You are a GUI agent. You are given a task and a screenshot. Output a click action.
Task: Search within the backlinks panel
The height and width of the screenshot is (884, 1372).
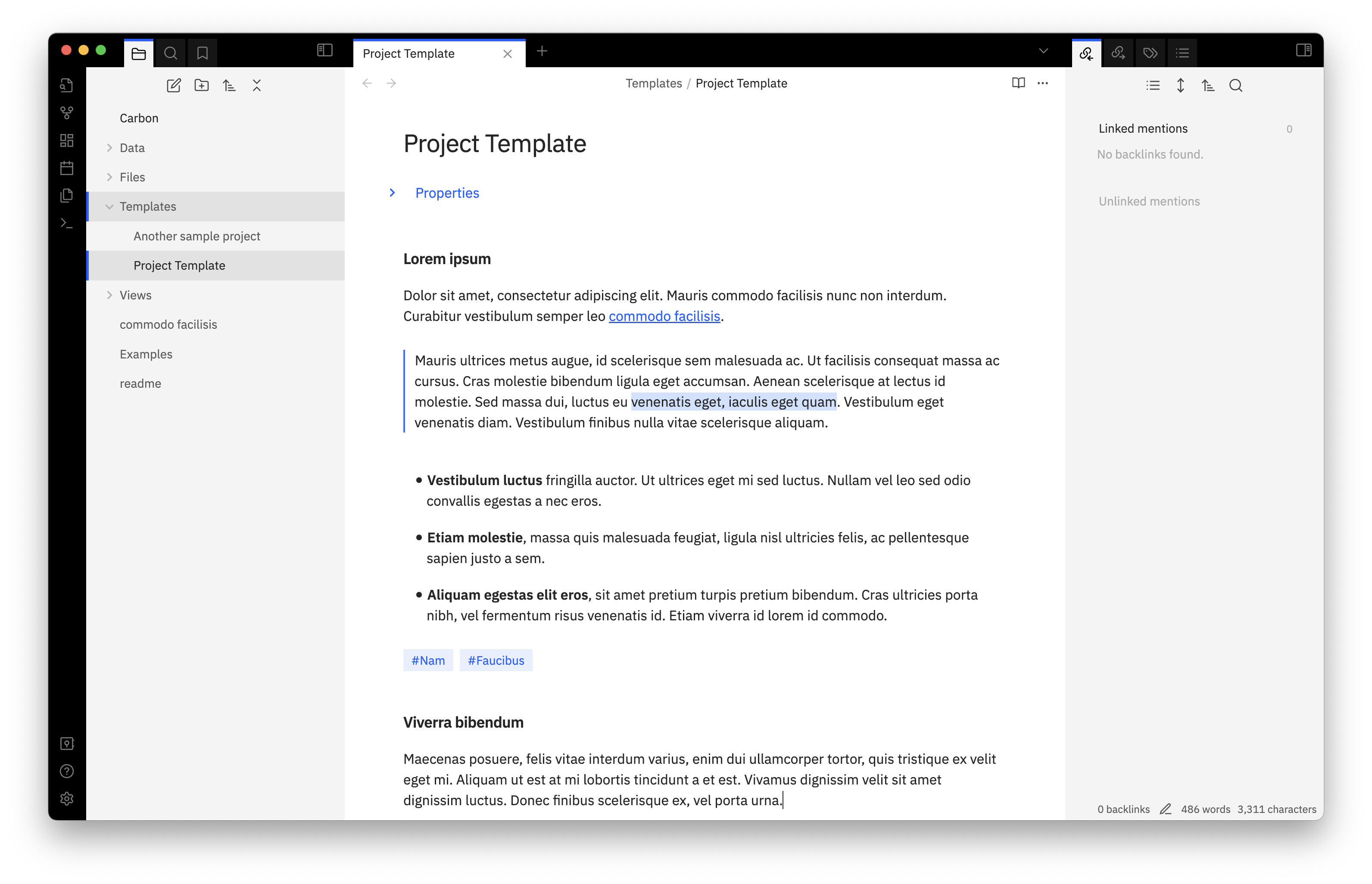[1235, 85]
